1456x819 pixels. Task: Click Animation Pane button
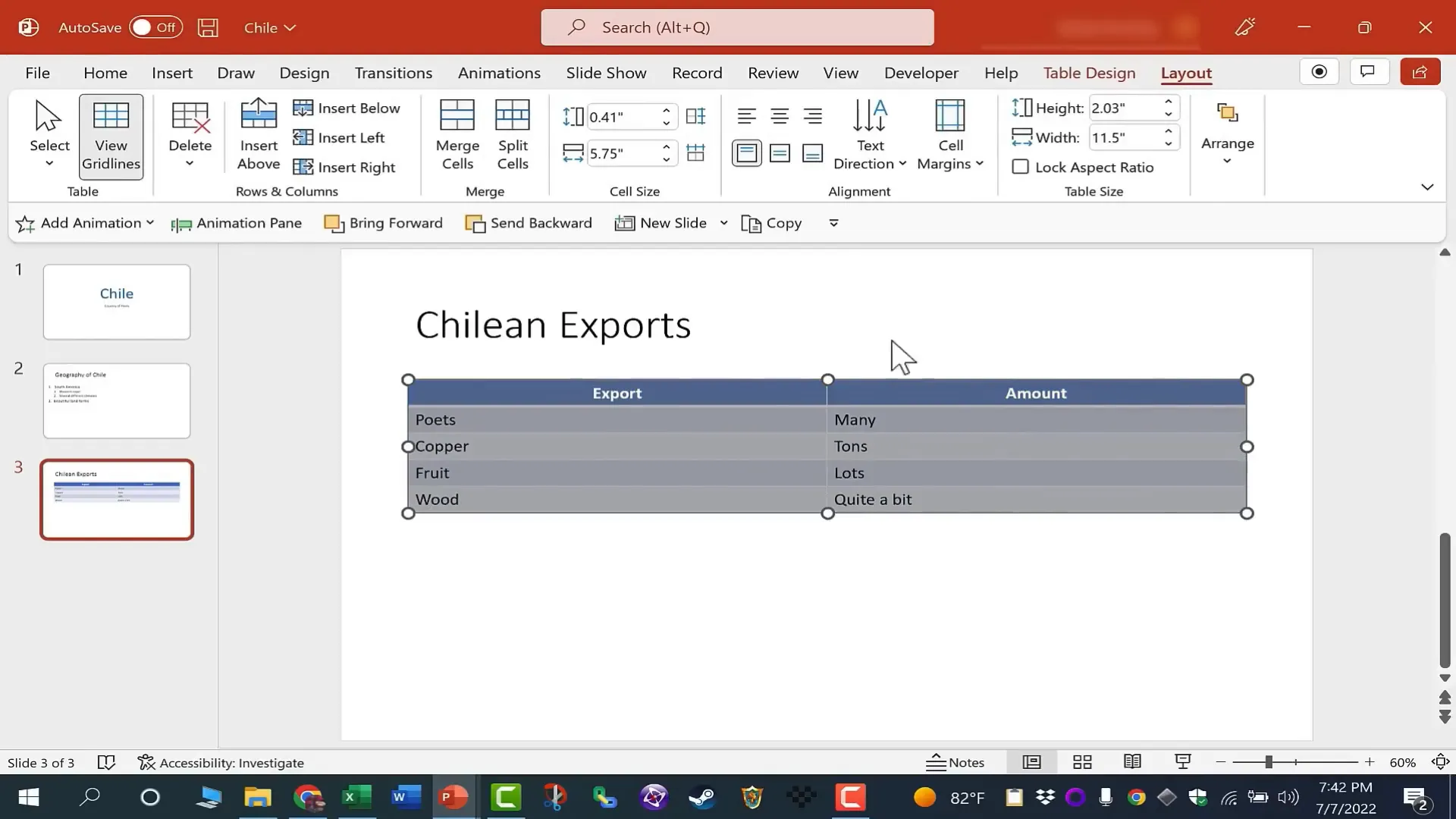click(x=237, y=223)
